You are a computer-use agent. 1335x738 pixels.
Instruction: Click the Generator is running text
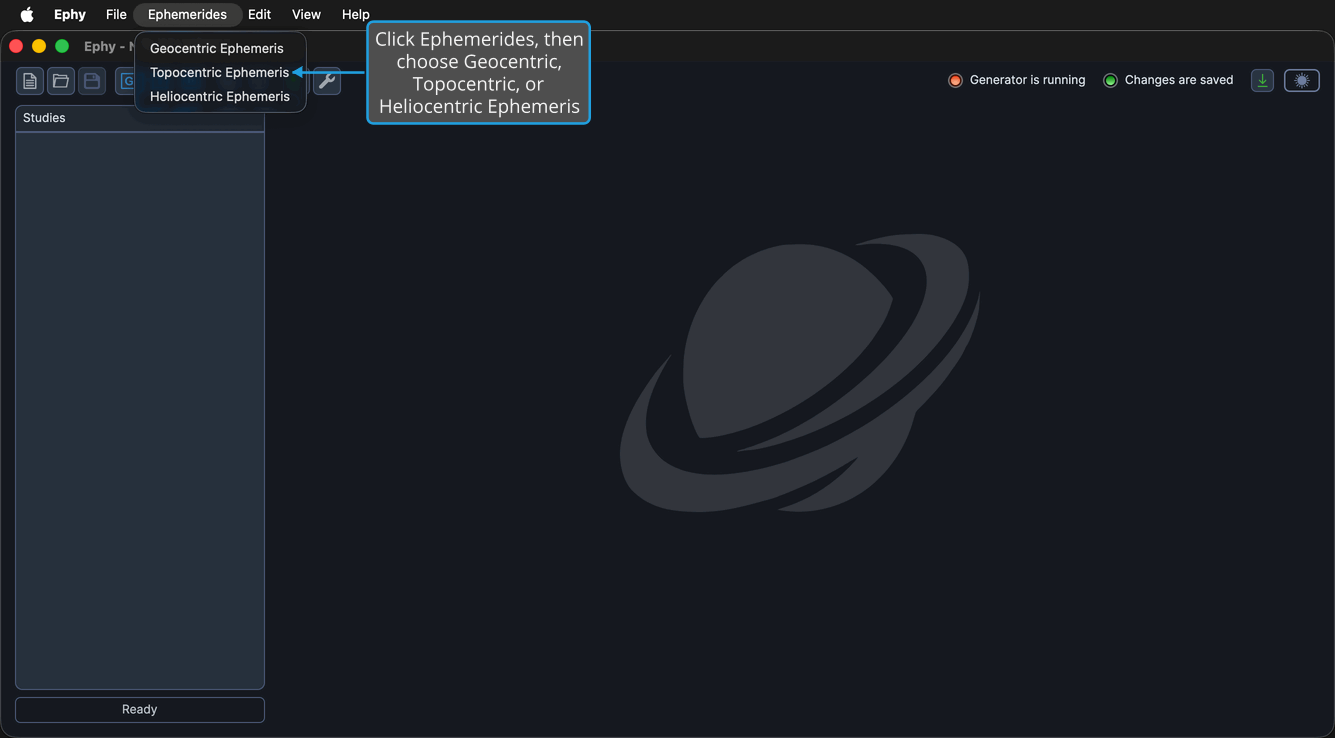[1027, 80]
